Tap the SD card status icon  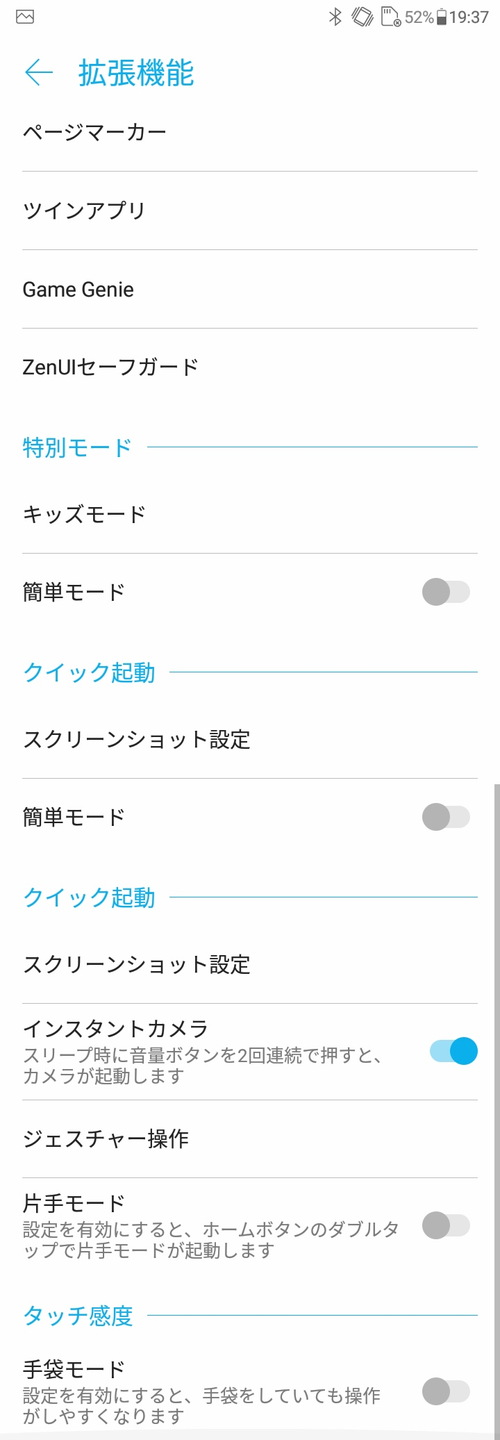click(x=390, y=17)
